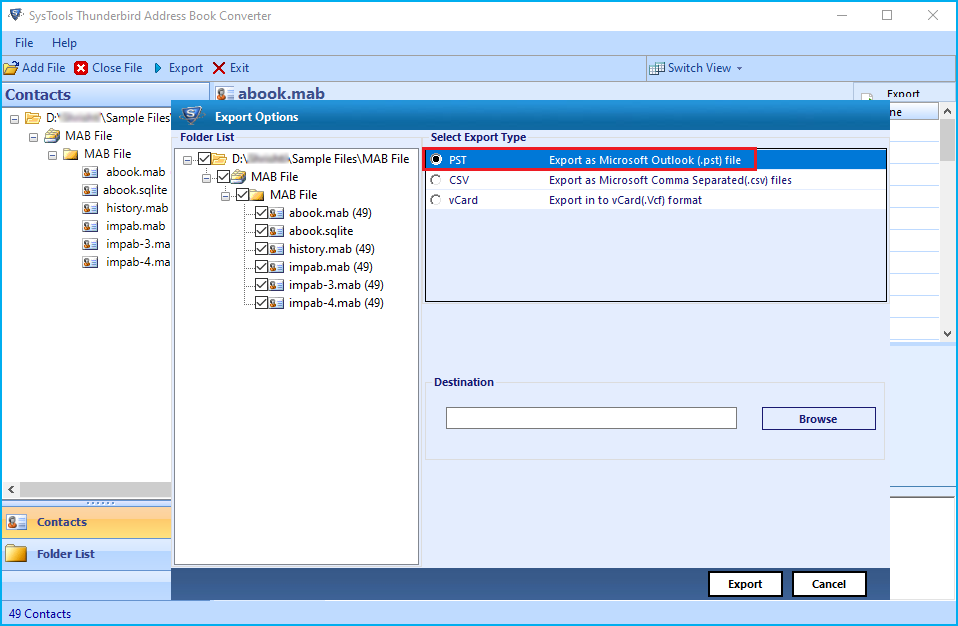Click the Destination path input field
This screenshot has height=626, width=958.
591,418
